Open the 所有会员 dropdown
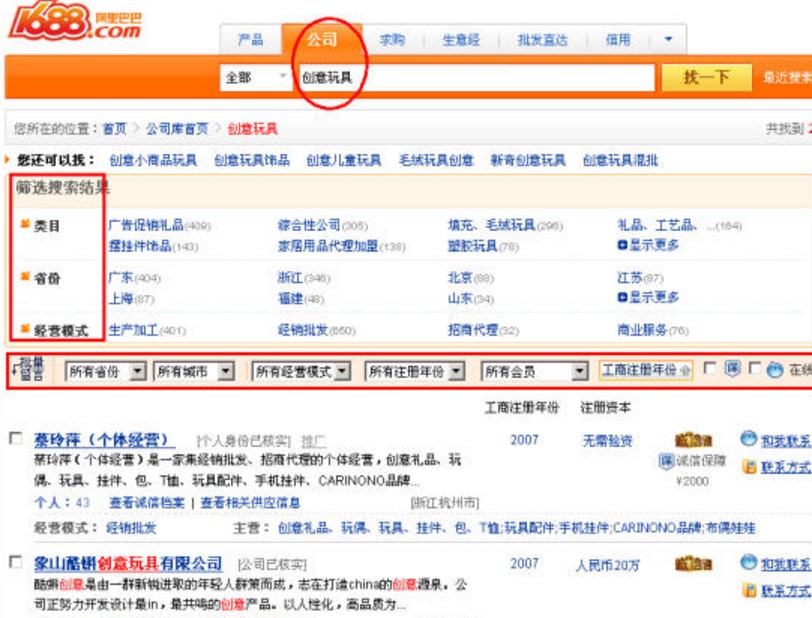The width and height of the screenshot is (812, 618). 534,371
